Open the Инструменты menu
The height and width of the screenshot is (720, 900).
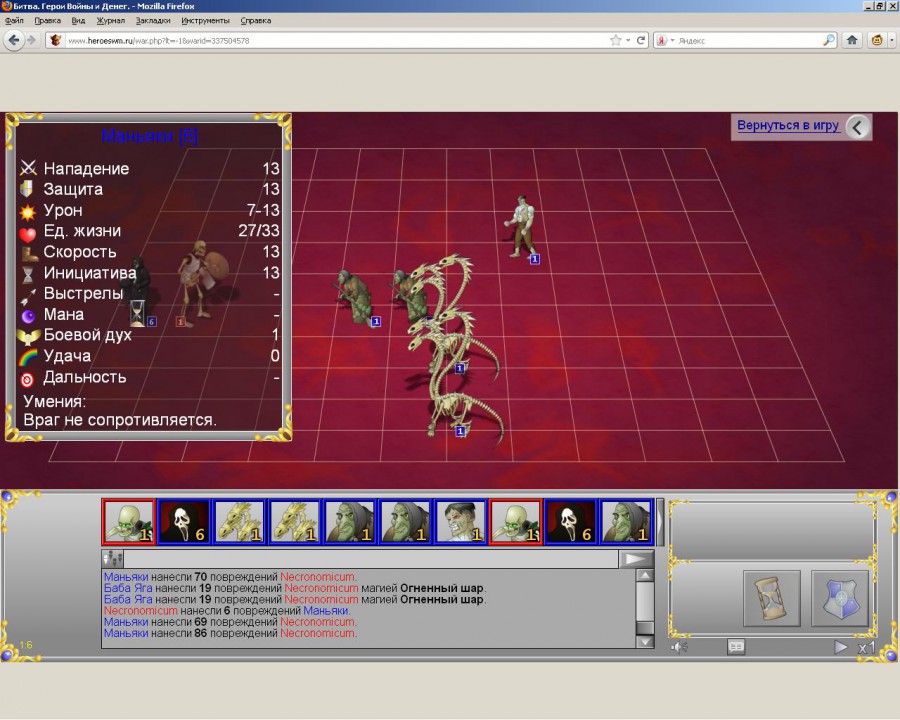205,20
